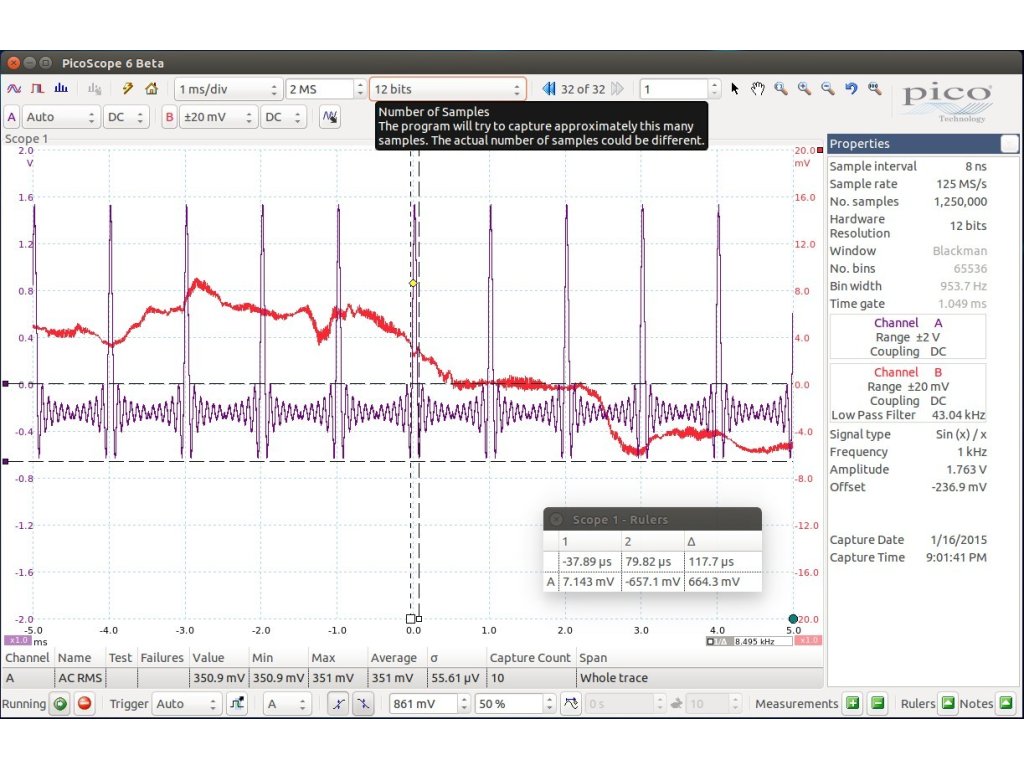Click Channel B x1.0 scale button
Image resolution: width=1024 pixels, height=768 pixels.
pos(808,641)
